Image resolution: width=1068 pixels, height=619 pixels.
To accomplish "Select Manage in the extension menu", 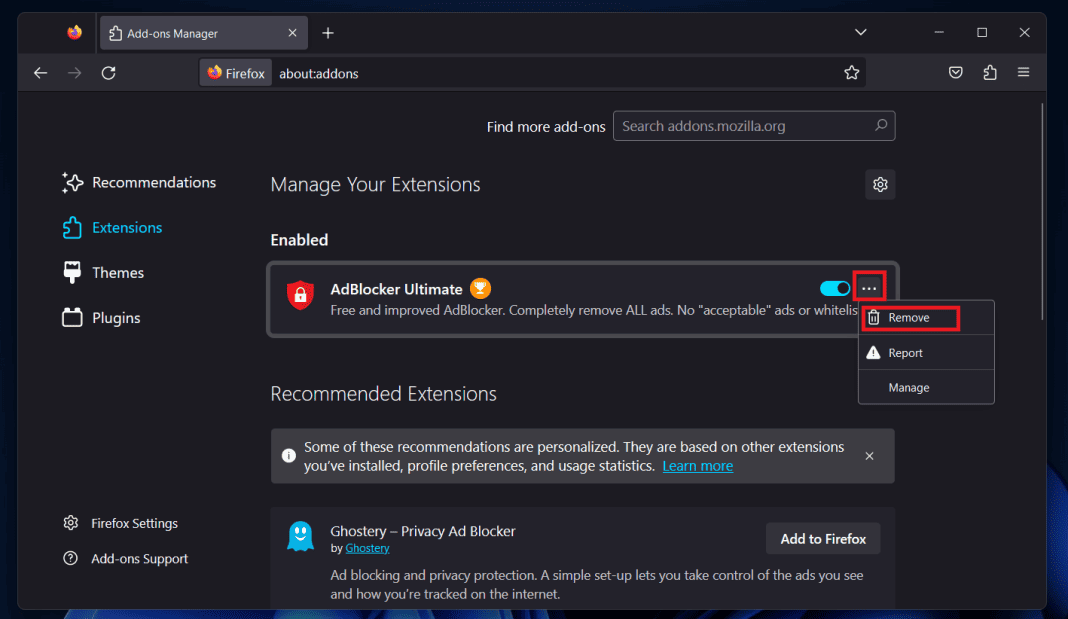I will (909, 388).
